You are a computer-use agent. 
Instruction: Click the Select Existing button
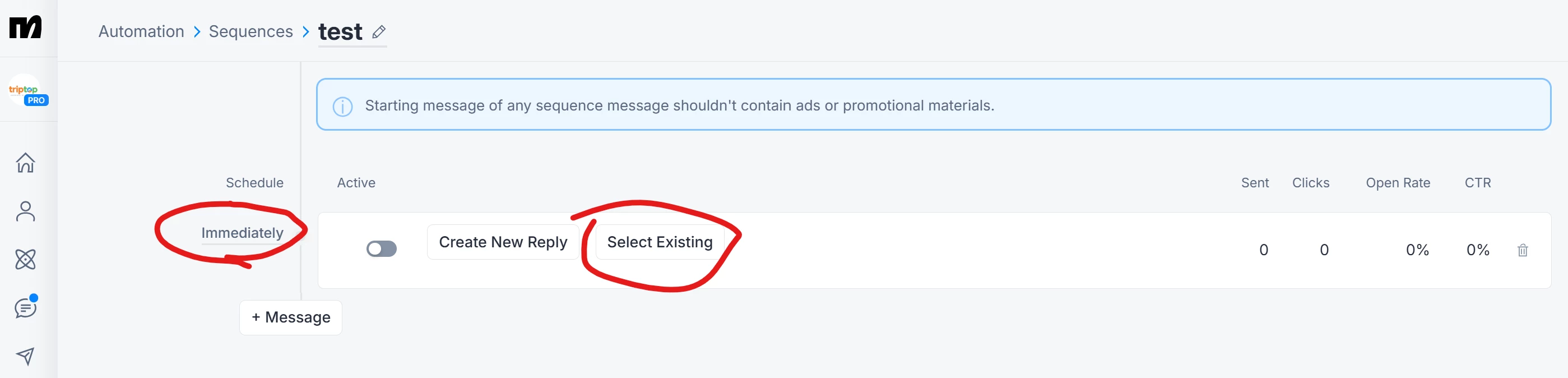pyautogui.click(x=660, y=242)
